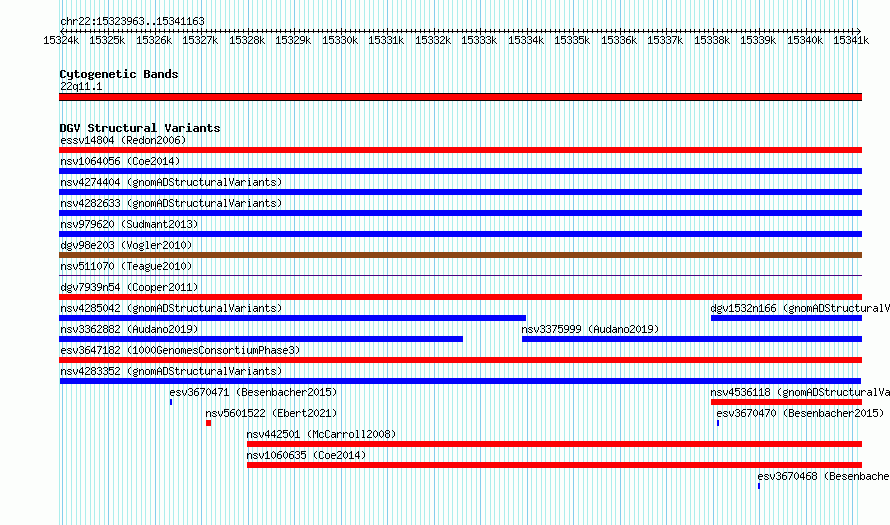Click the red nsv442501 variant bar
890x525 pixels.
click(555, 444)
